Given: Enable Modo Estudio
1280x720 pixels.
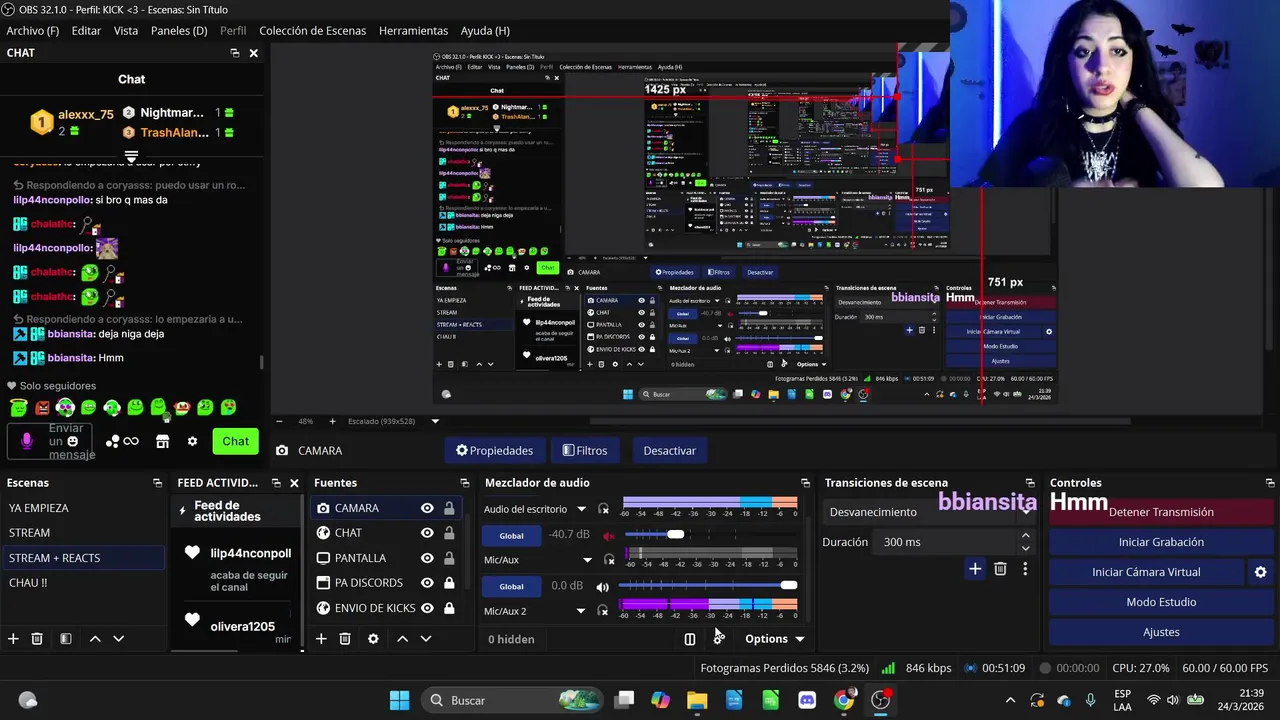Looking at the screenshot, I should [x=1161, y=602].
